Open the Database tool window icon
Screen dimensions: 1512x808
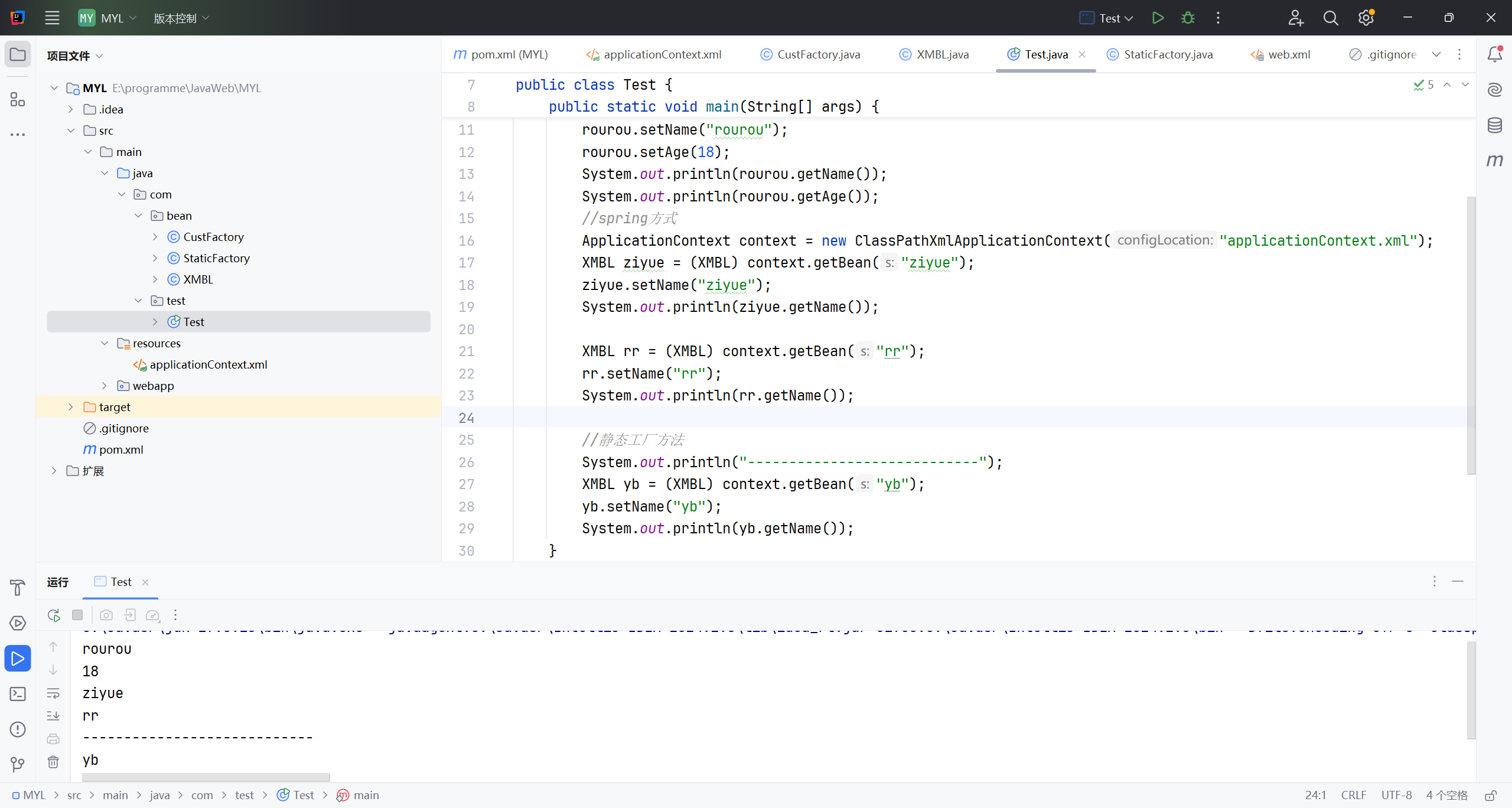pos(1494,125)
